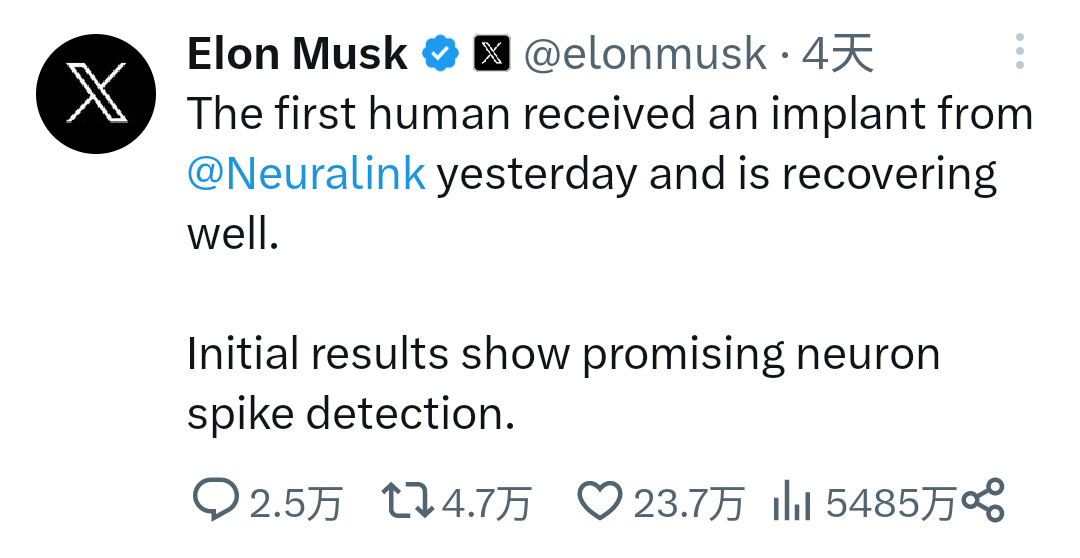
Task: Open the @elonmusk handle link
Action: pyautogui.click(x=645, y=54)
